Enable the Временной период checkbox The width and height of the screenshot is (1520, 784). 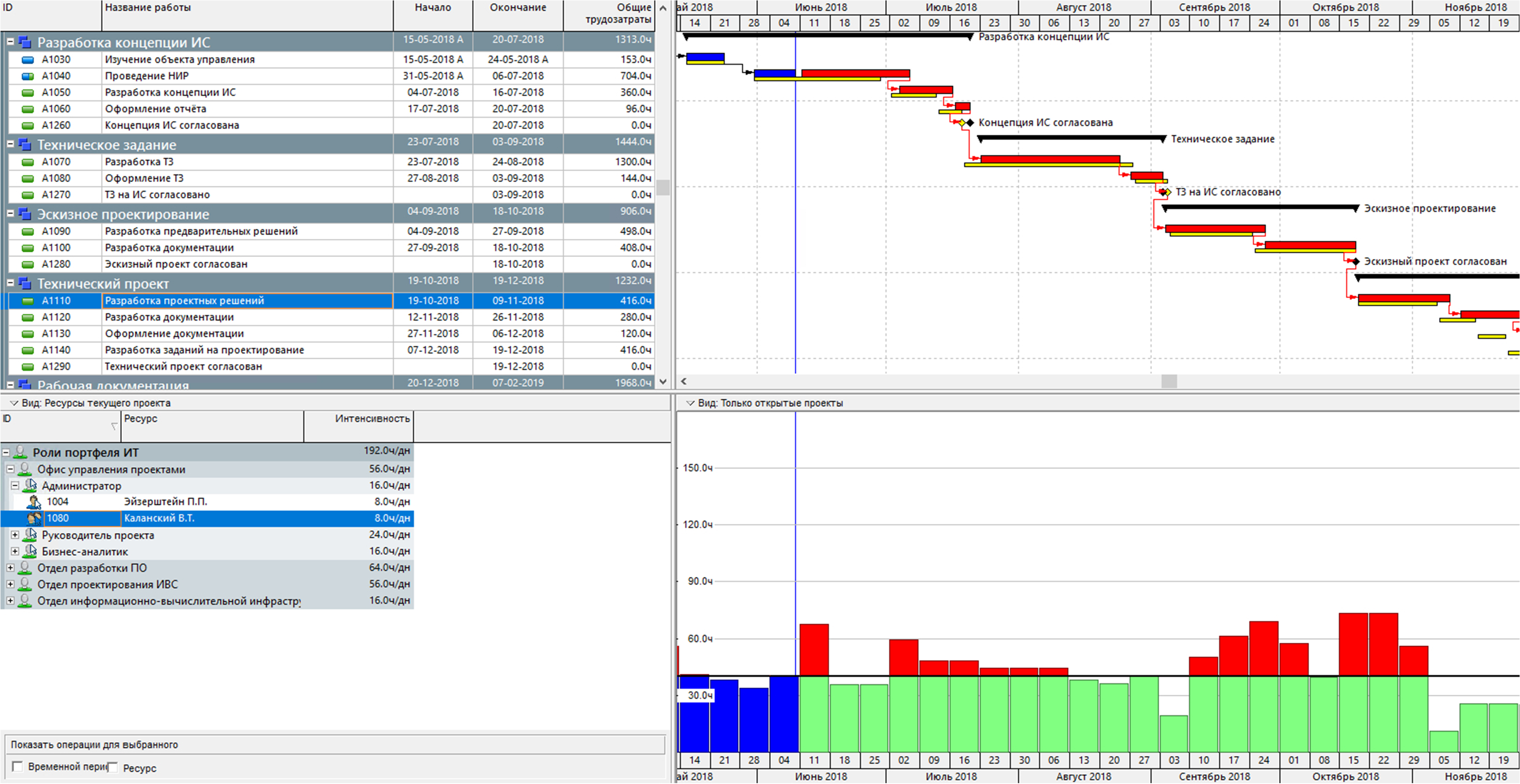[18, 766]
